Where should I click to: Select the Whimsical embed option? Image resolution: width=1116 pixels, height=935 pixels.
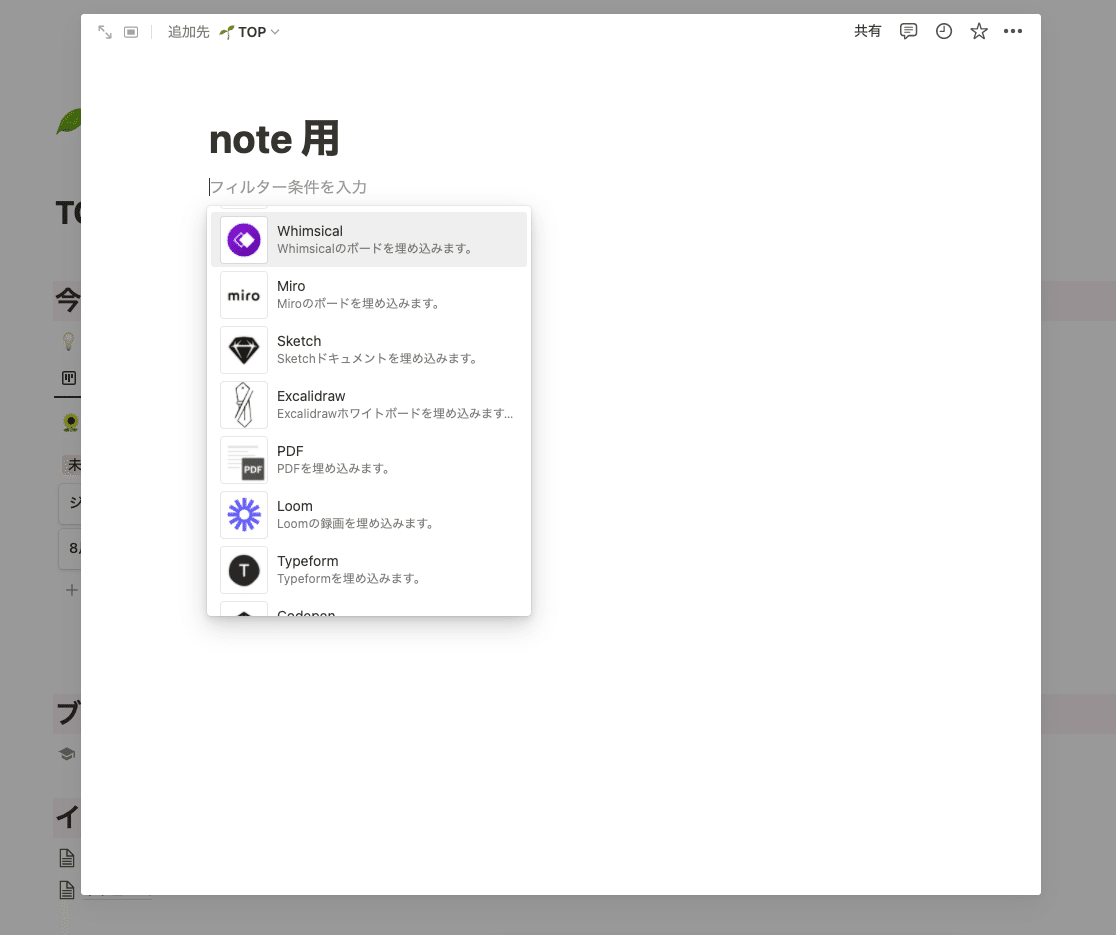tap(369, 240)
